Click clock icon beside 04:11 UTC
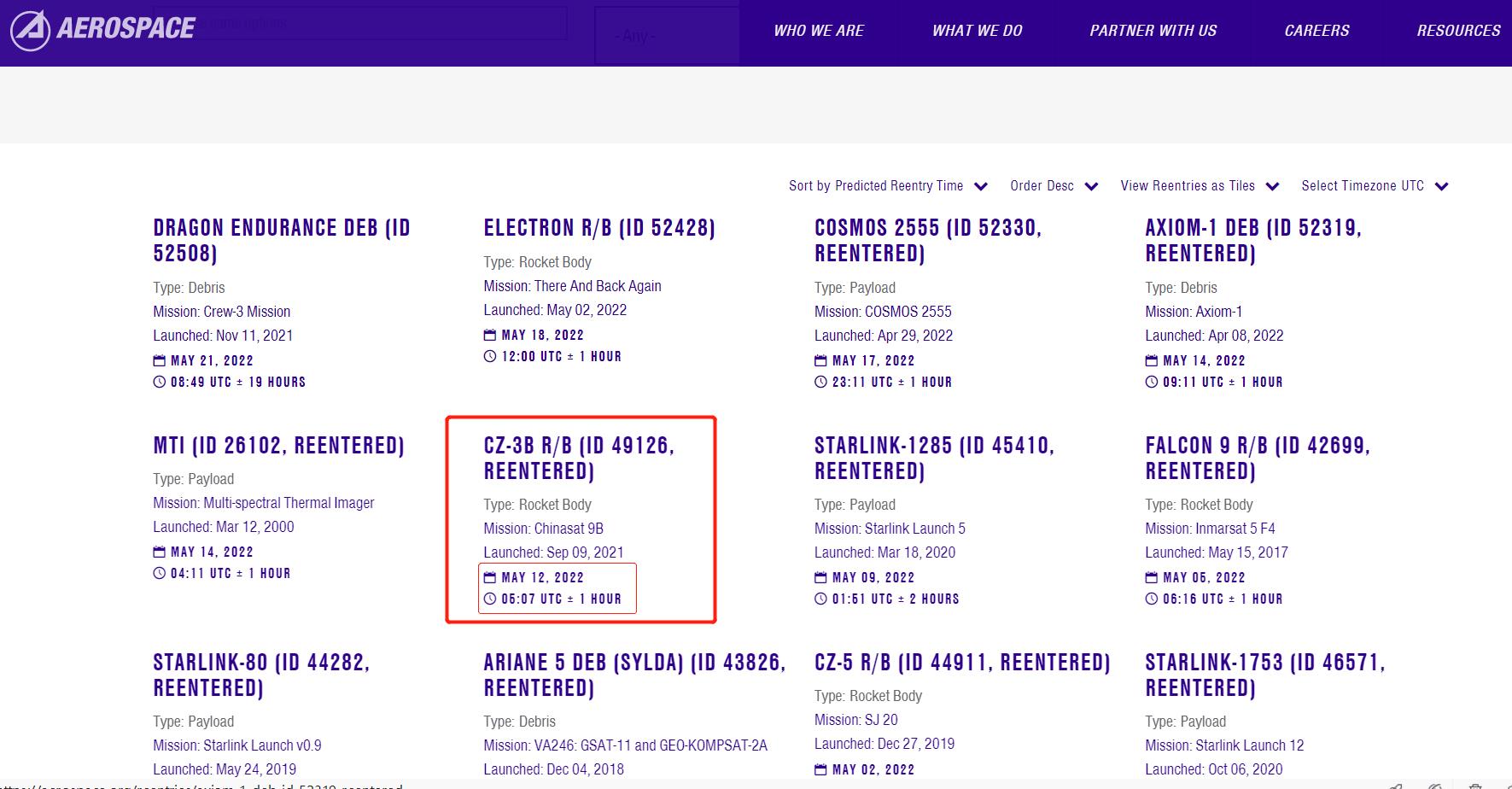1512x789 pixels. 160,573
